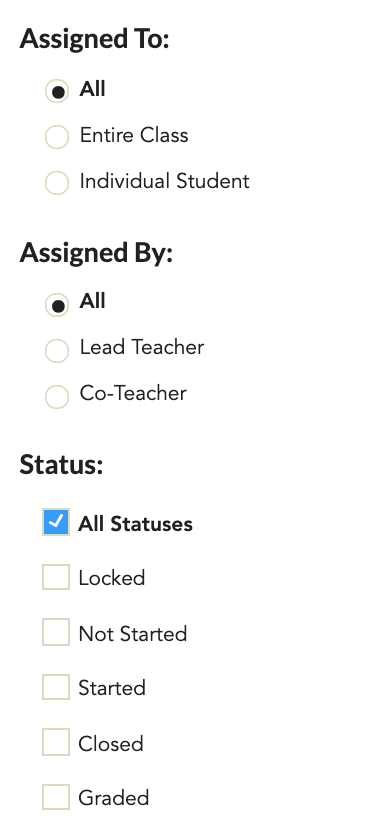Check the Started status checkbox
368x826 pixels.
[x=56, y=687]
